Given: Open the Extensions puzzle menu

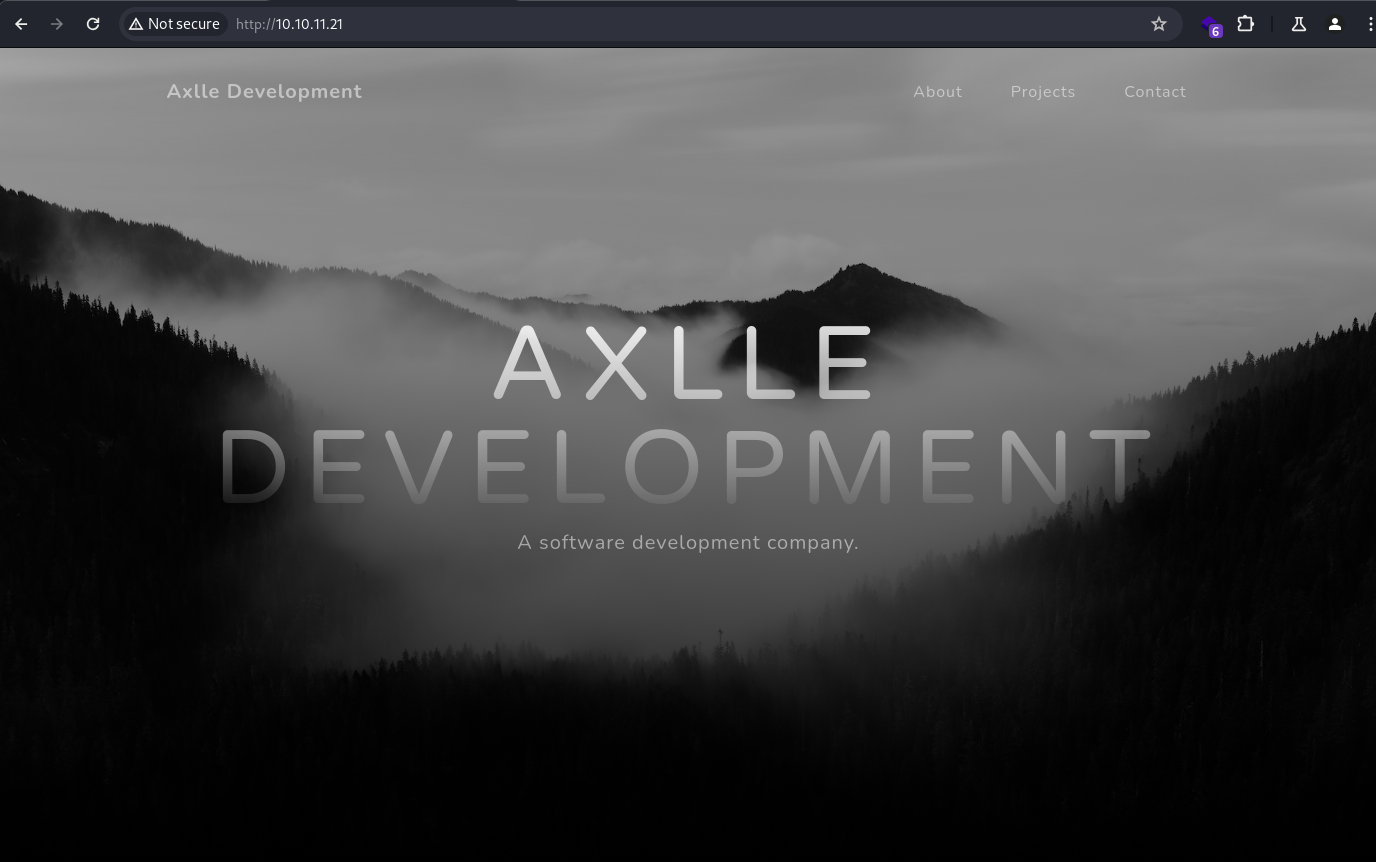Looking at the screenshot, I should 1246,24.
